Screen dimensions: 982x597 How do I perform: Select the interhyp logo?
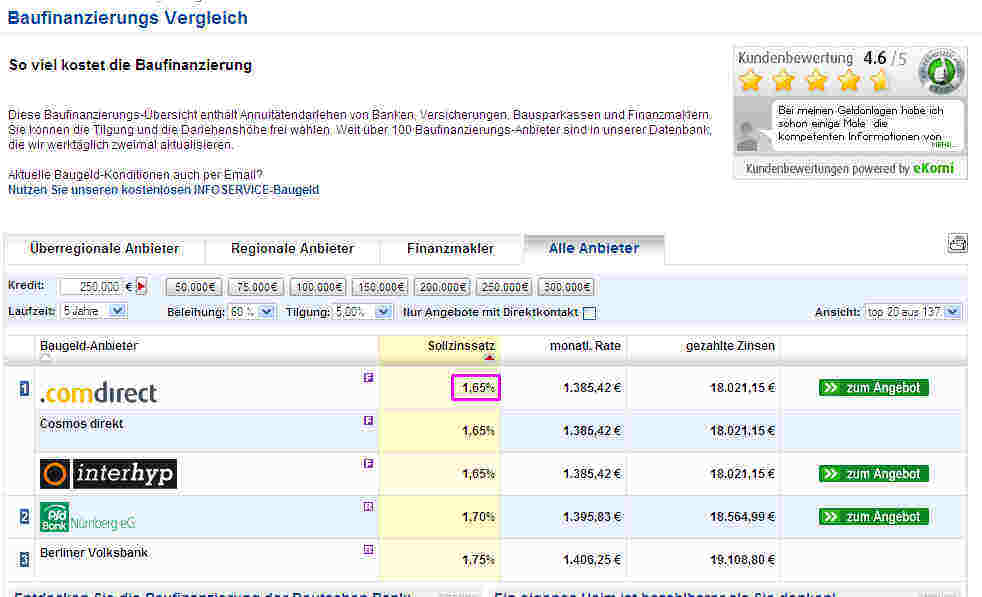coord(108,474)
